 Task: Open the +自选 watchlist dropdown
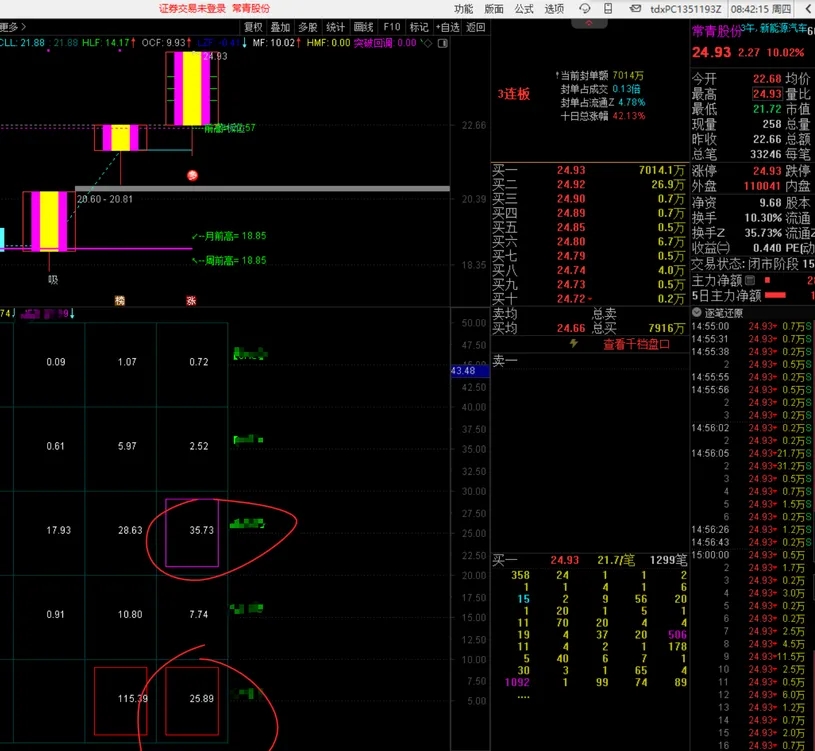coord(448,27)
